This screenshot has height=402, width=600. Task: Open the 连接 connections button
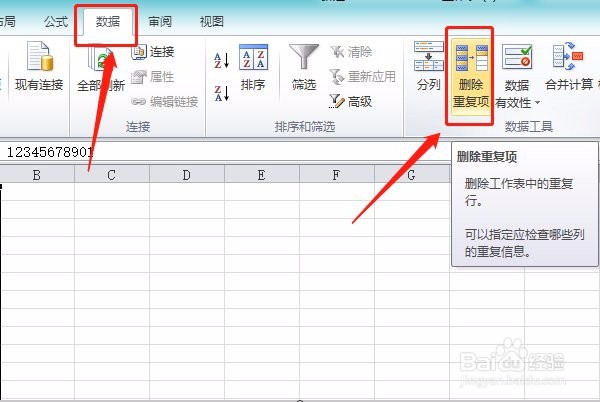tap(153, 52)
